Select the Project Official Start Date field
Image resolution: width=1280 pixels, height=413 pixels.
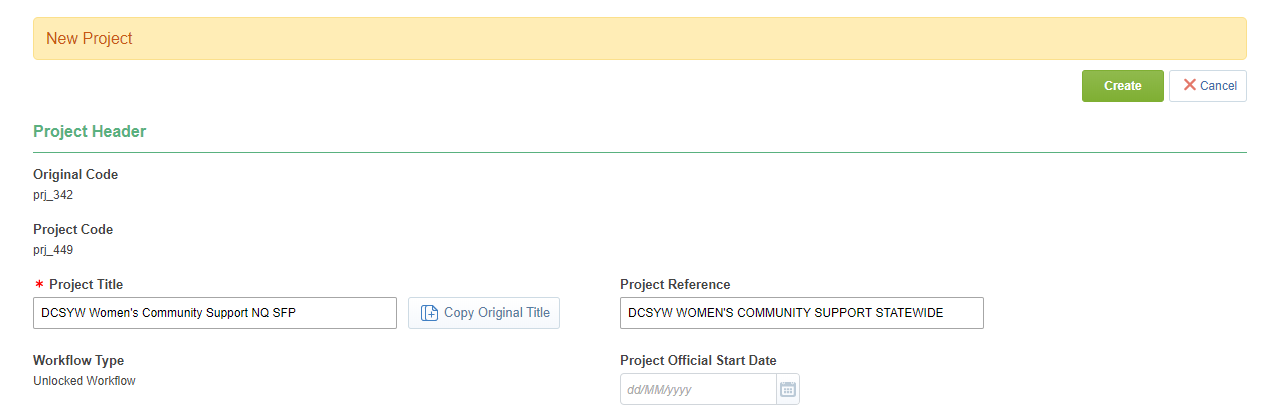pos(698,390)
